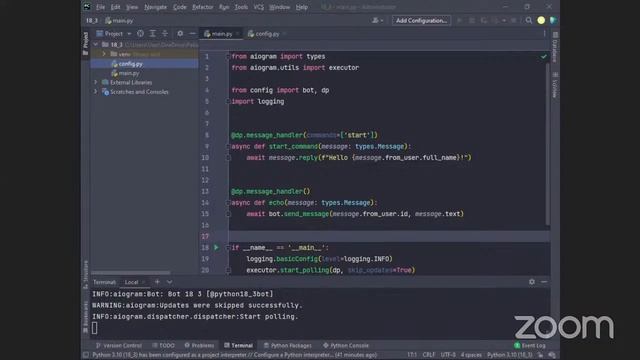Click Expand All icon in Project panel
The width and height of the screenshot is (640, 360).
(x=152, y=33)
